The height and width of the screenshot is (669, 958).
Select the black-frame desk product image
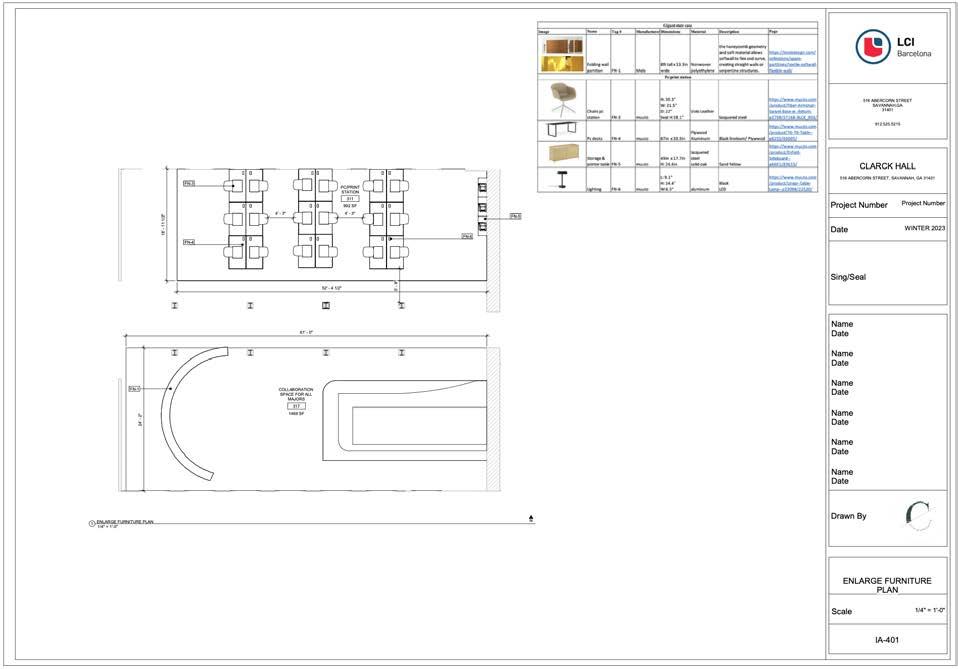pos(561,130)
